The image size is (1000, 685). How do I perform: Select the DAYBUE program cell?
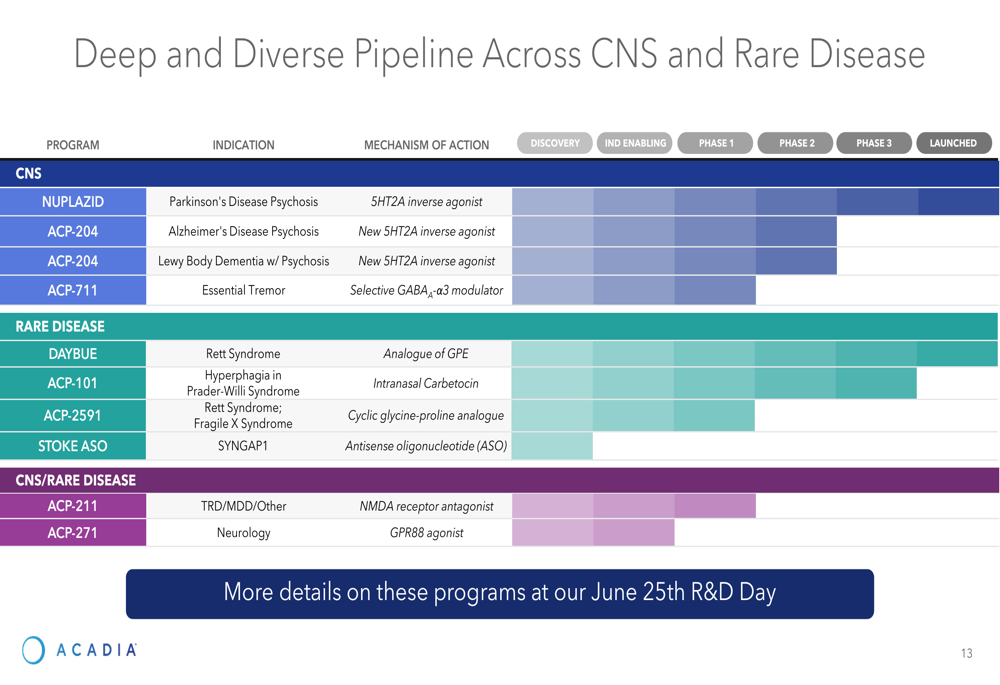(x=73, y=353)
